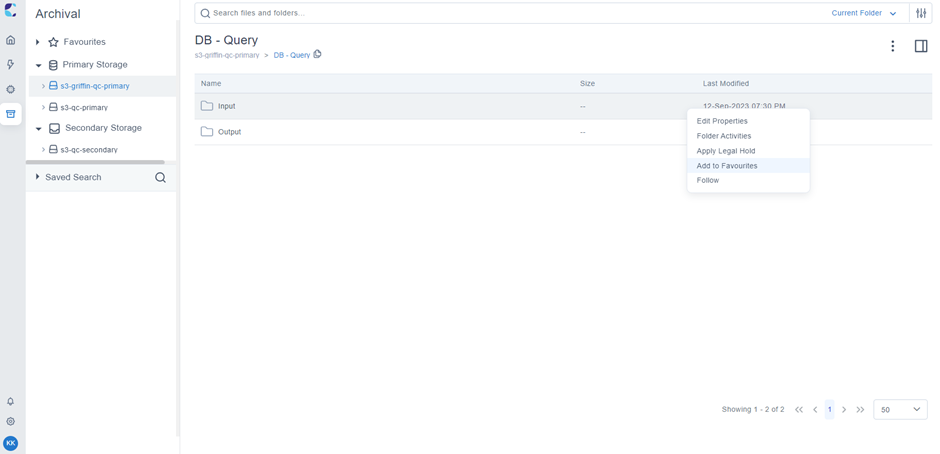Expand s3-griffin-qc-primary chevron
The image size is (940, 454).
tap(43, 86)
